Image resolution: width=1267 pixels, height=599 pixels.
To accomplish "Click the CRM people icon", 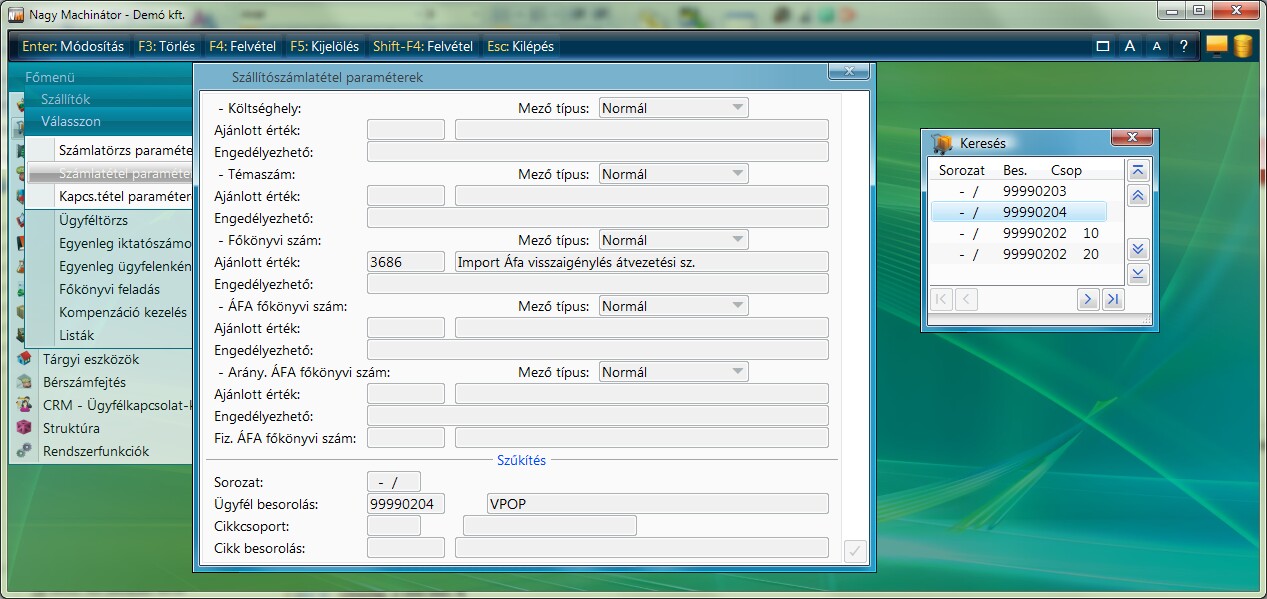I will click(x=24, y=405).
